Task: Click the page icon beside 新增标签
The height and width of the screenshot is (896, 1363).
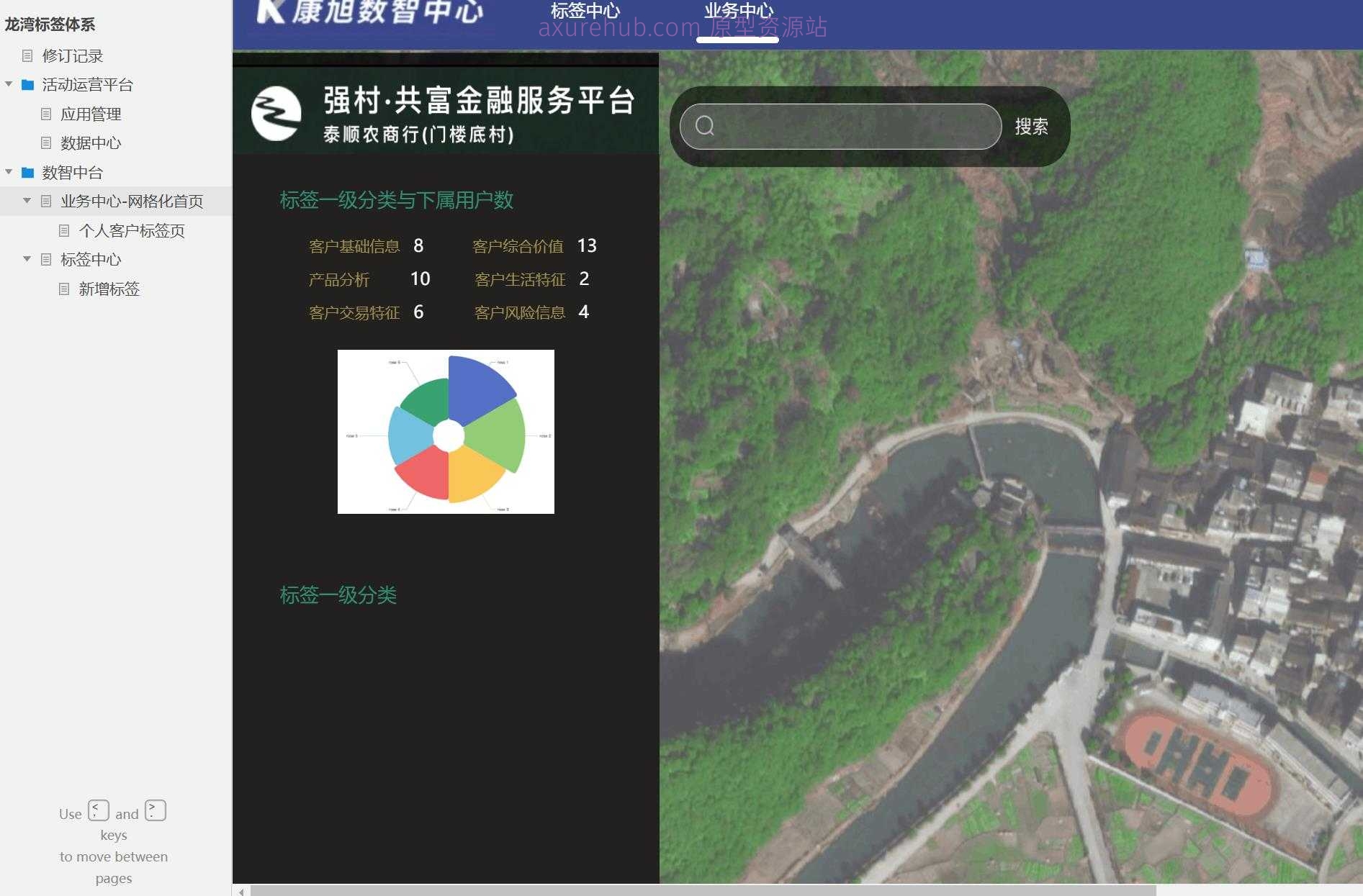Action: [64, 289]
